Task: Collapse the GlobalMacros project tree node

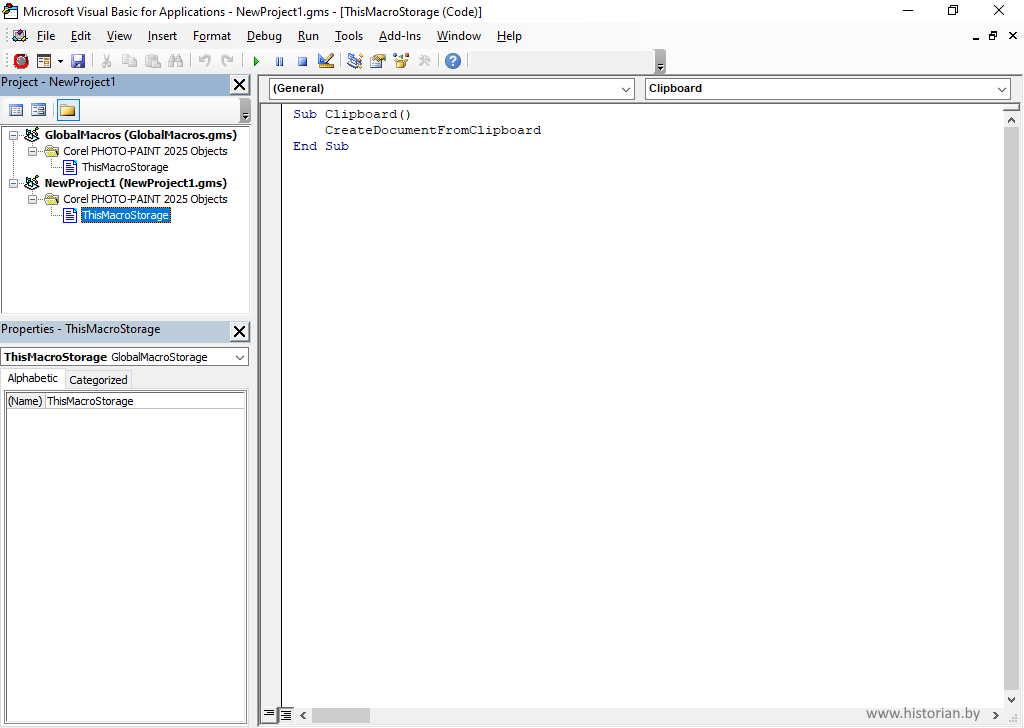Action: tap(13, 135)
